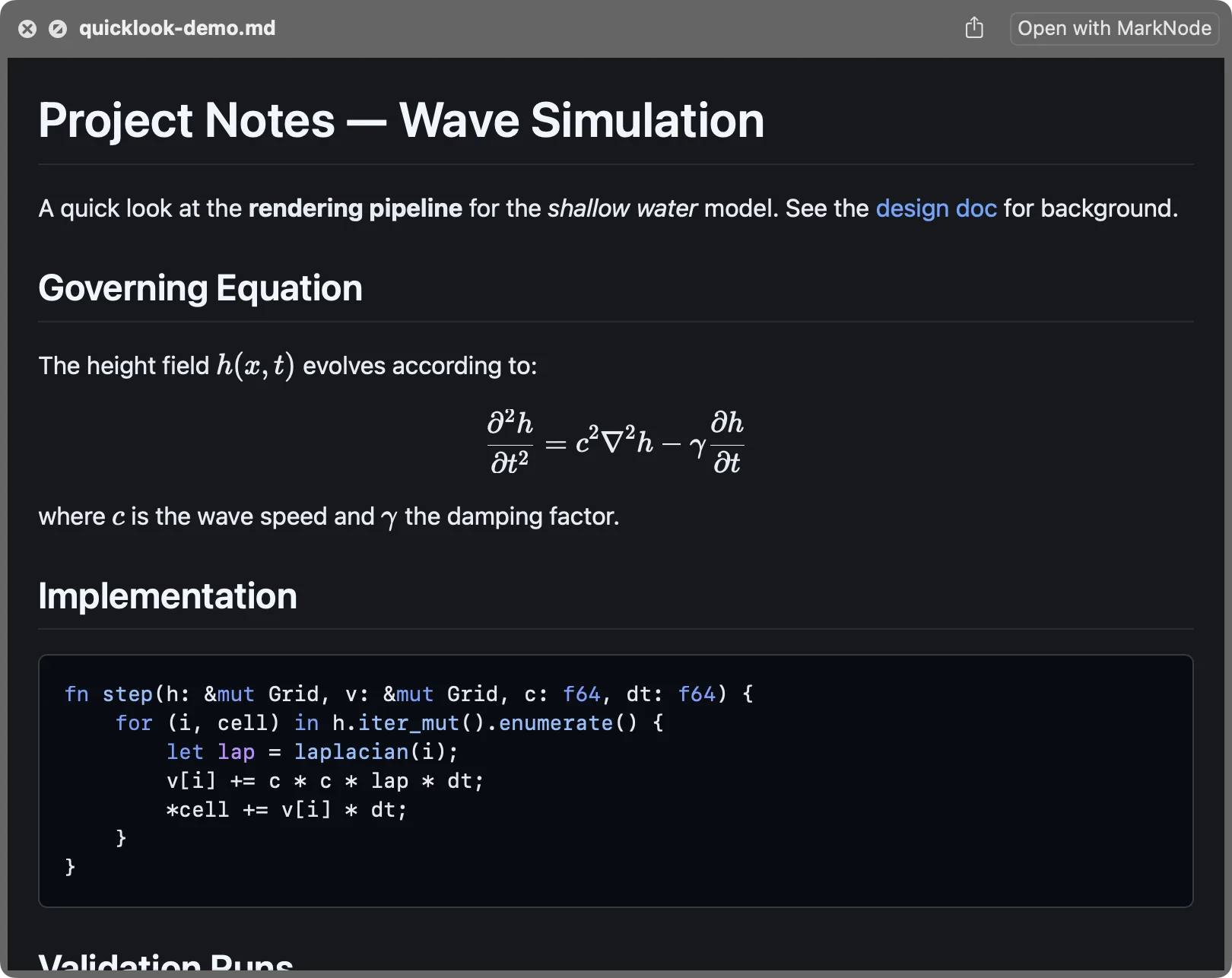Screen dimensions: 1232x978
Task: Open the file with MarkNode
Action: click(x=1114, y=28)
